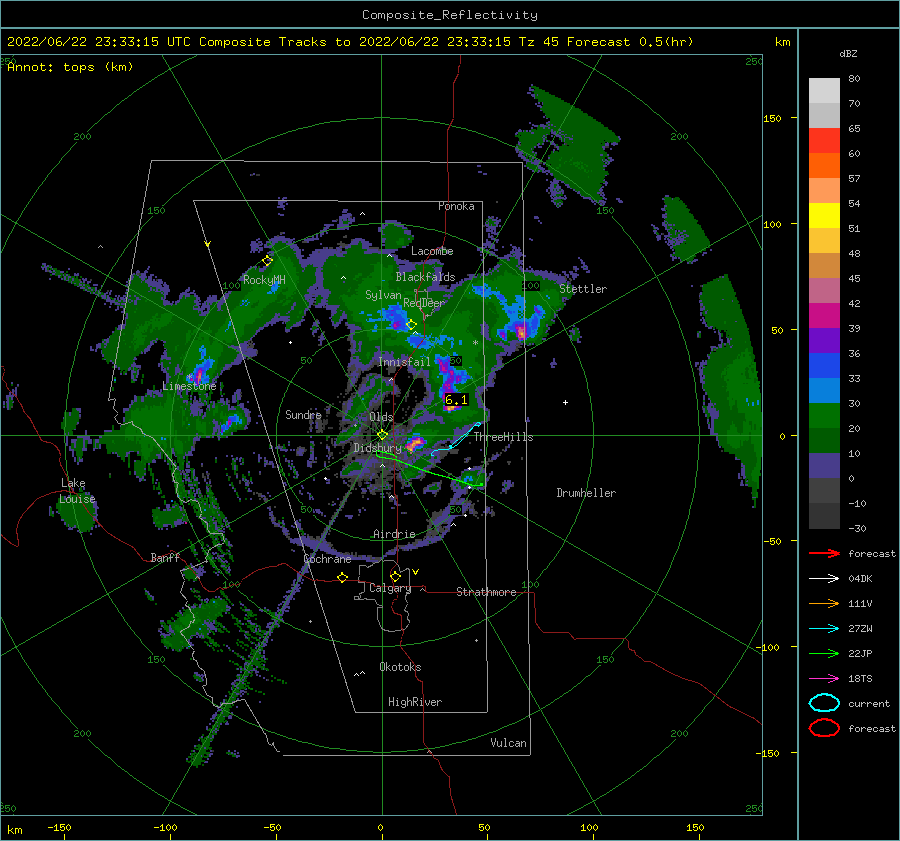The width and height of the screenshot is (900, 841).
Task: Pick the bright yellow 54 dBZ swatch
Action: [824, 215]
